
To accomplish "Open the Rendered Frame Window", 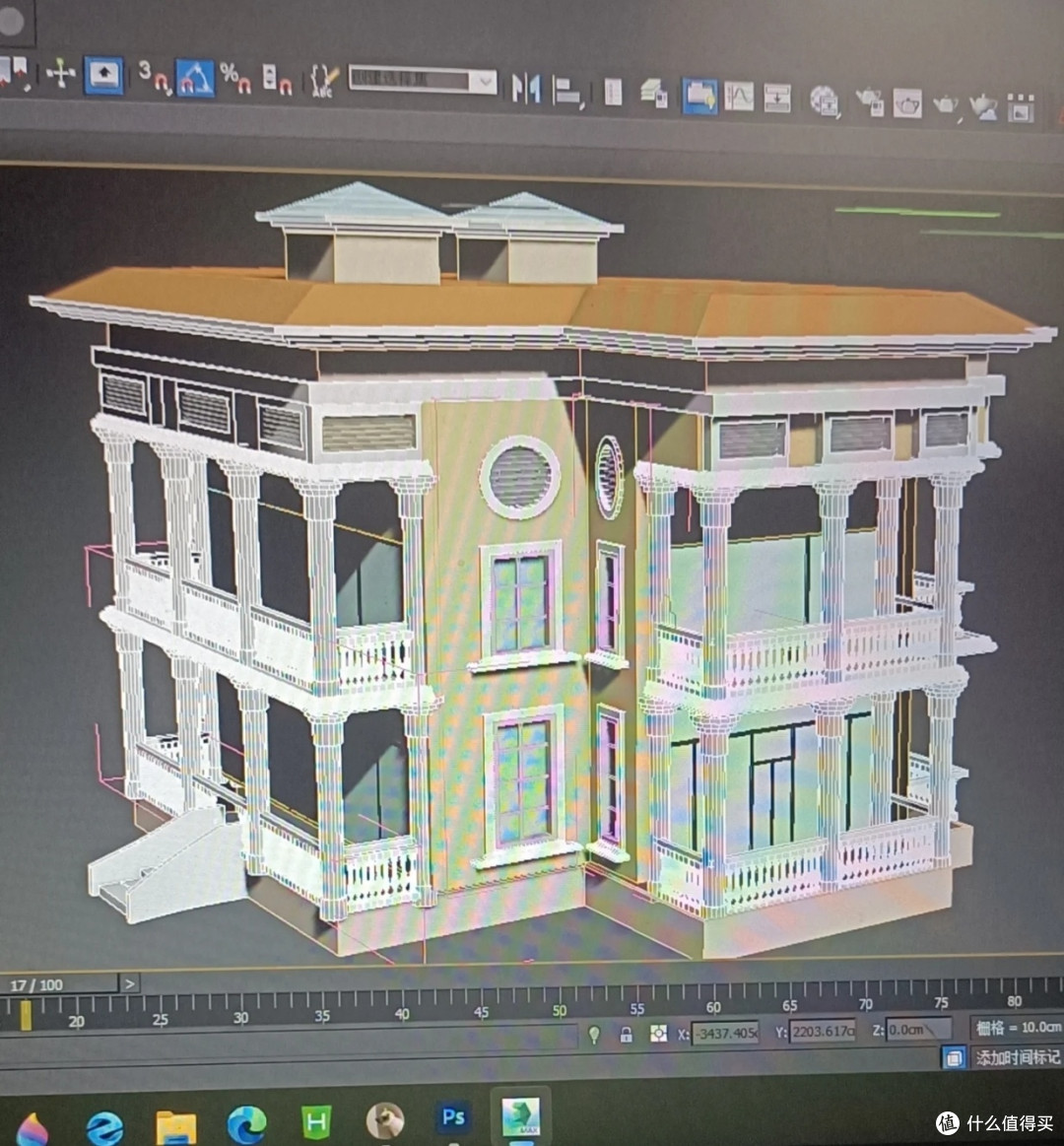I will coord(907,103).
